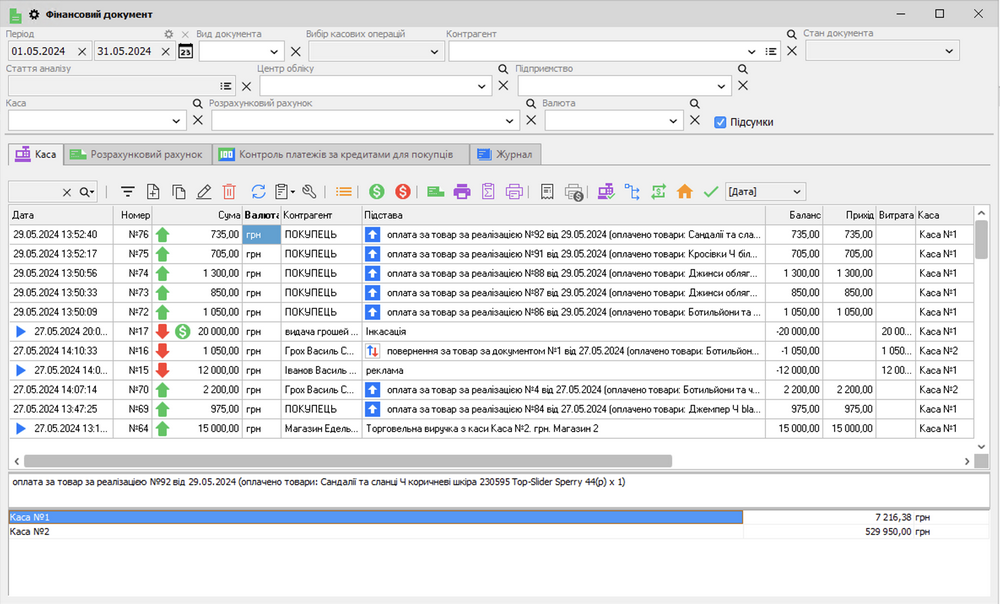Open the [Дата] grouping dropdown
The height and width of the screenshot is (604, 1000).
(796, 191)
